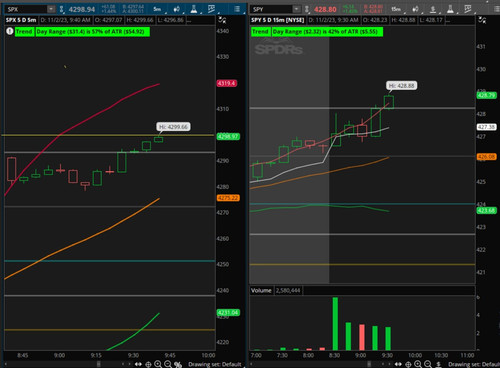Edit the SPX symbol input field
Screen dimensions: 500x368
[26, 9]
